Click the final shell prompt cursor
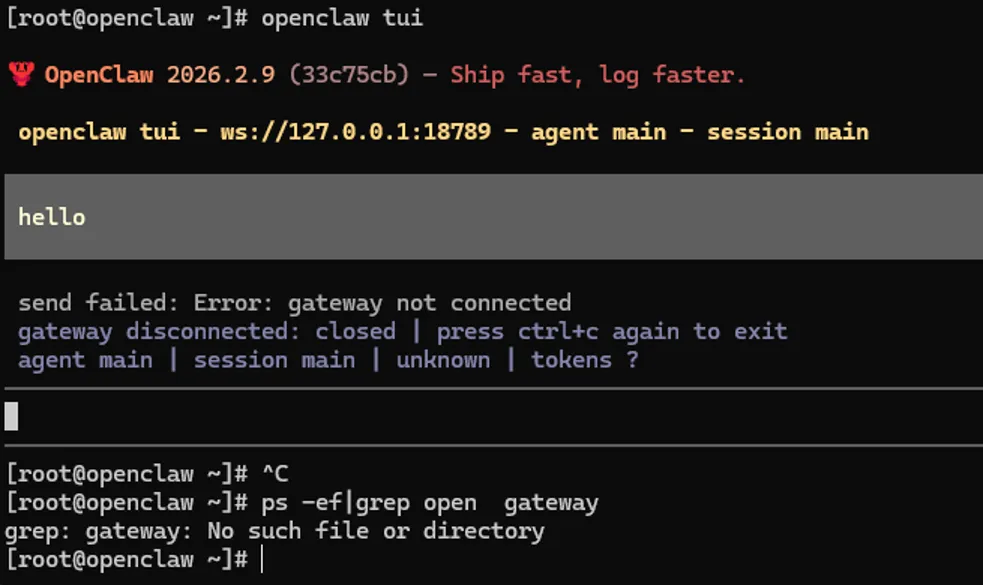 click(261, 559)
